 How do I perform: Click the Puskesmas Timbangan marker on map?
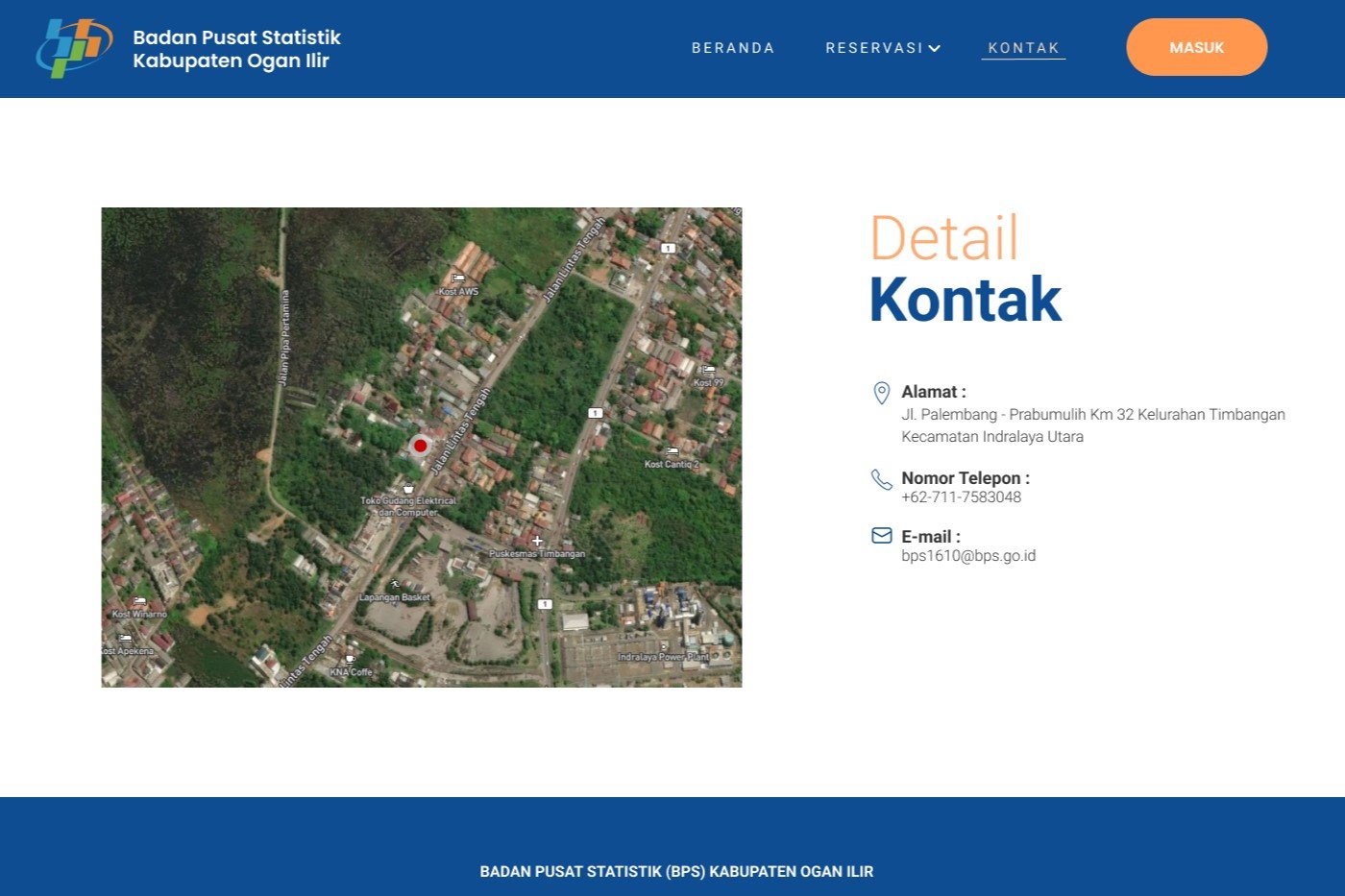coord(537,541)
